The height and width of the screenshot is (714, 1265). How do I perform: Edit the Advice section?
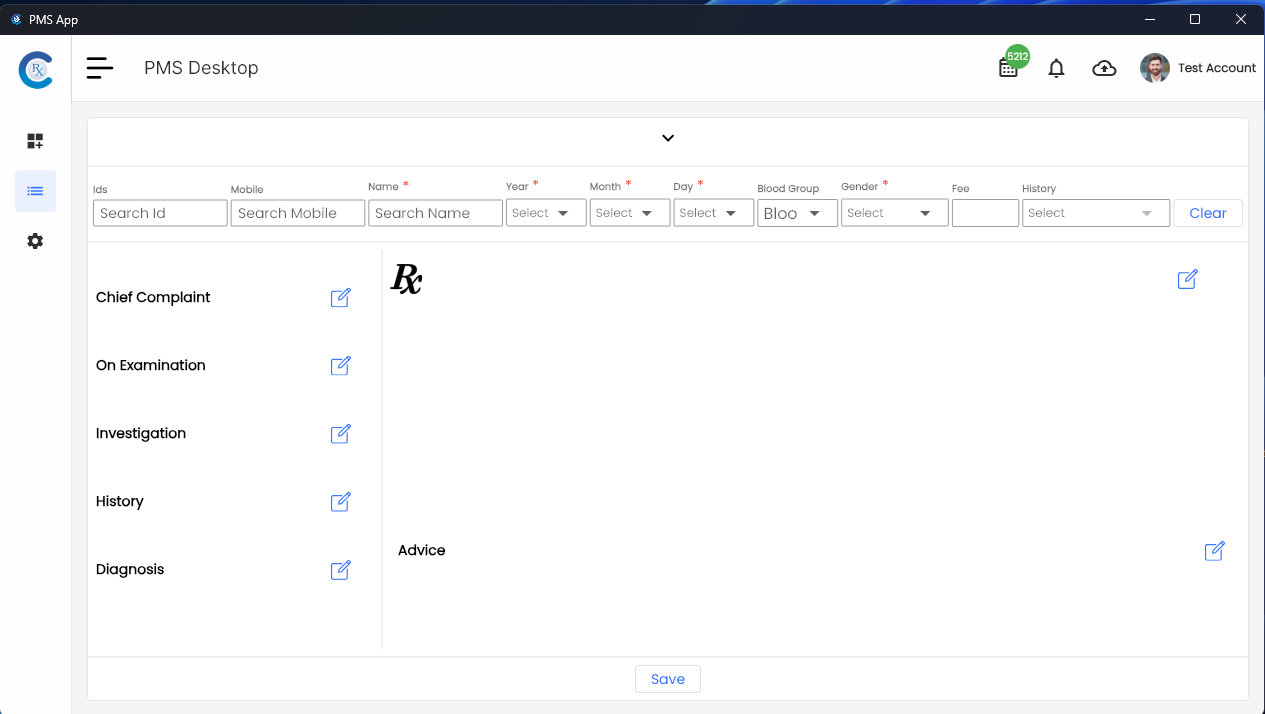(x=1214, y=551)
